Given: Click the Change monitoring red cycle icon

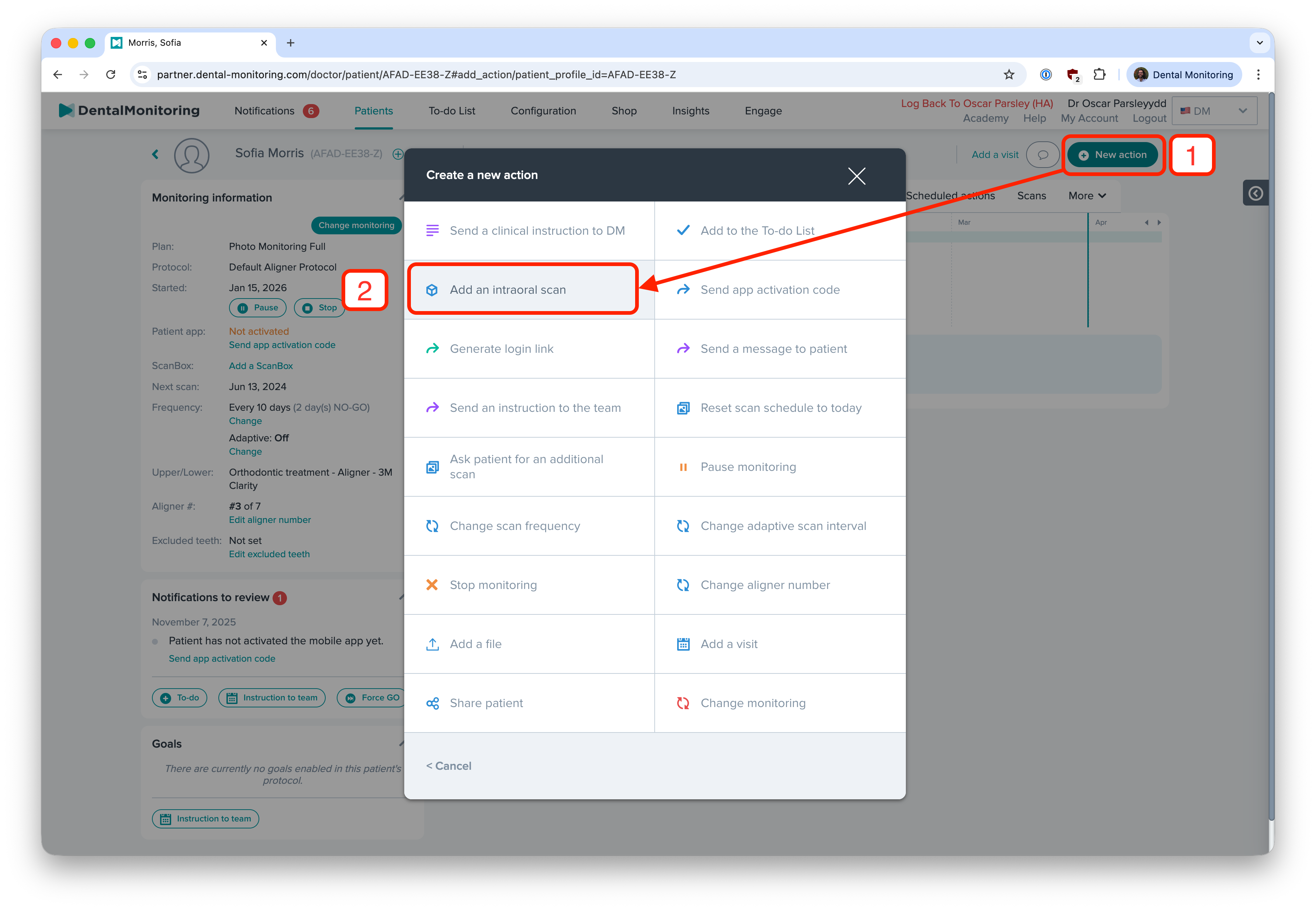Looking at the screenshot, I should point(683,703).
